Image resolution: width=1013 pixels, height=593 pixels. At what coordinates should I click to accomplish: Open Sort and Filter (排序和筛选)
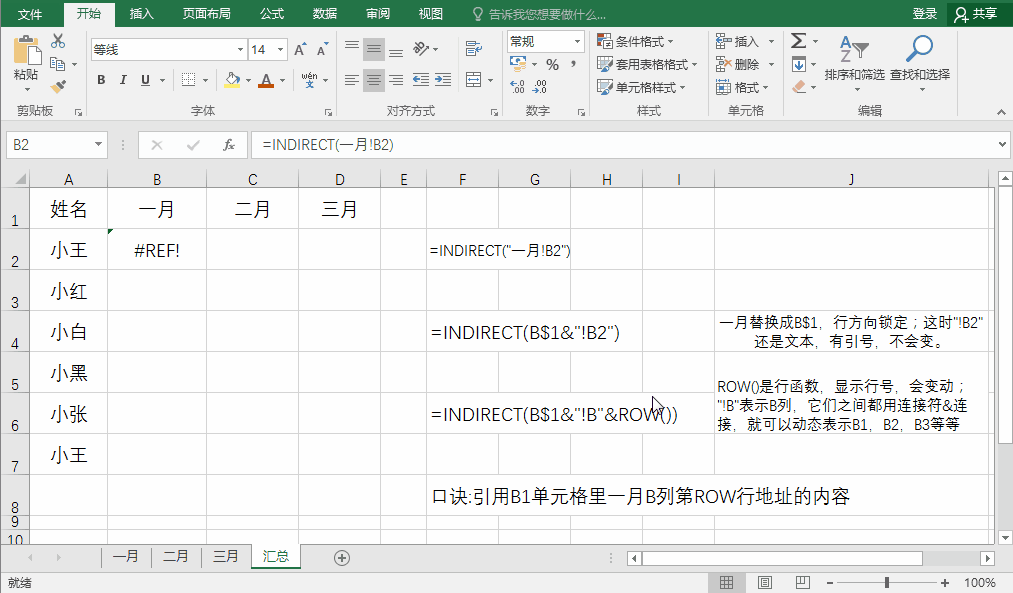(855, 63)
